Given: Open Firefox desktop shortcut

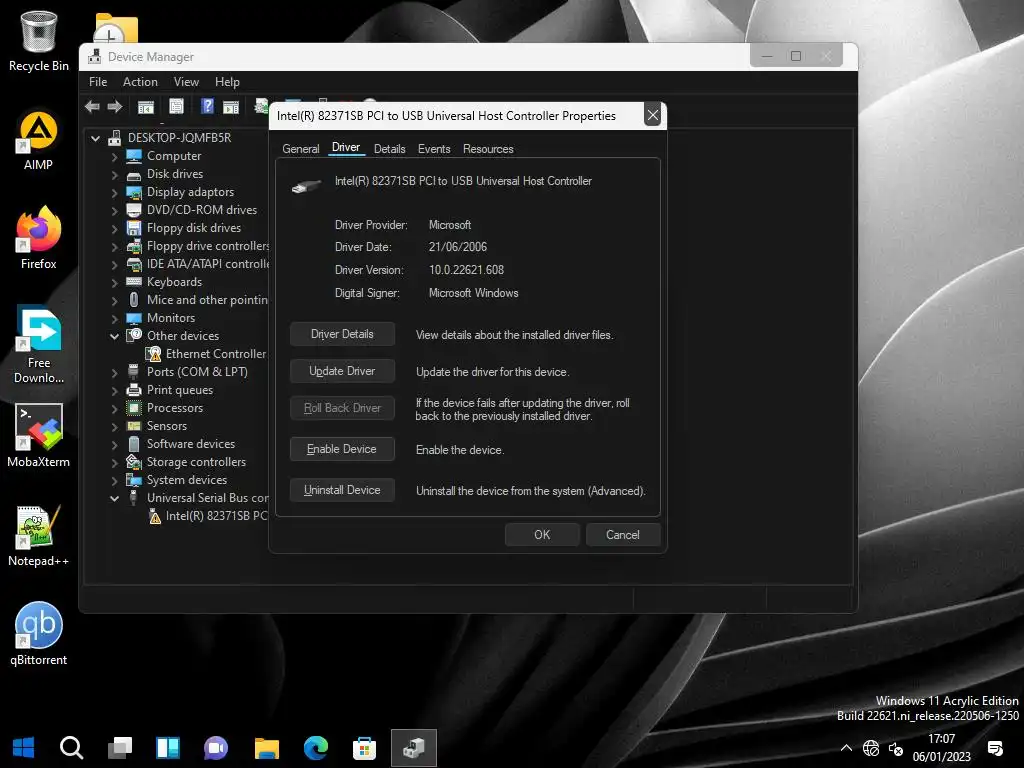Looking at the screenshot, I should (39, 238).
